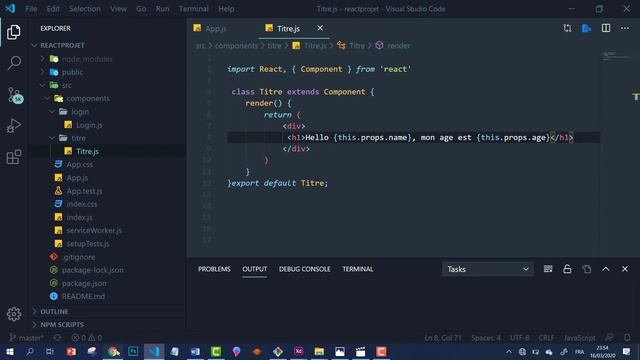The height and width of the screenshot is (360, 640).
Task: Switch to the PROBLEMS panel tab
Action: 214,269
